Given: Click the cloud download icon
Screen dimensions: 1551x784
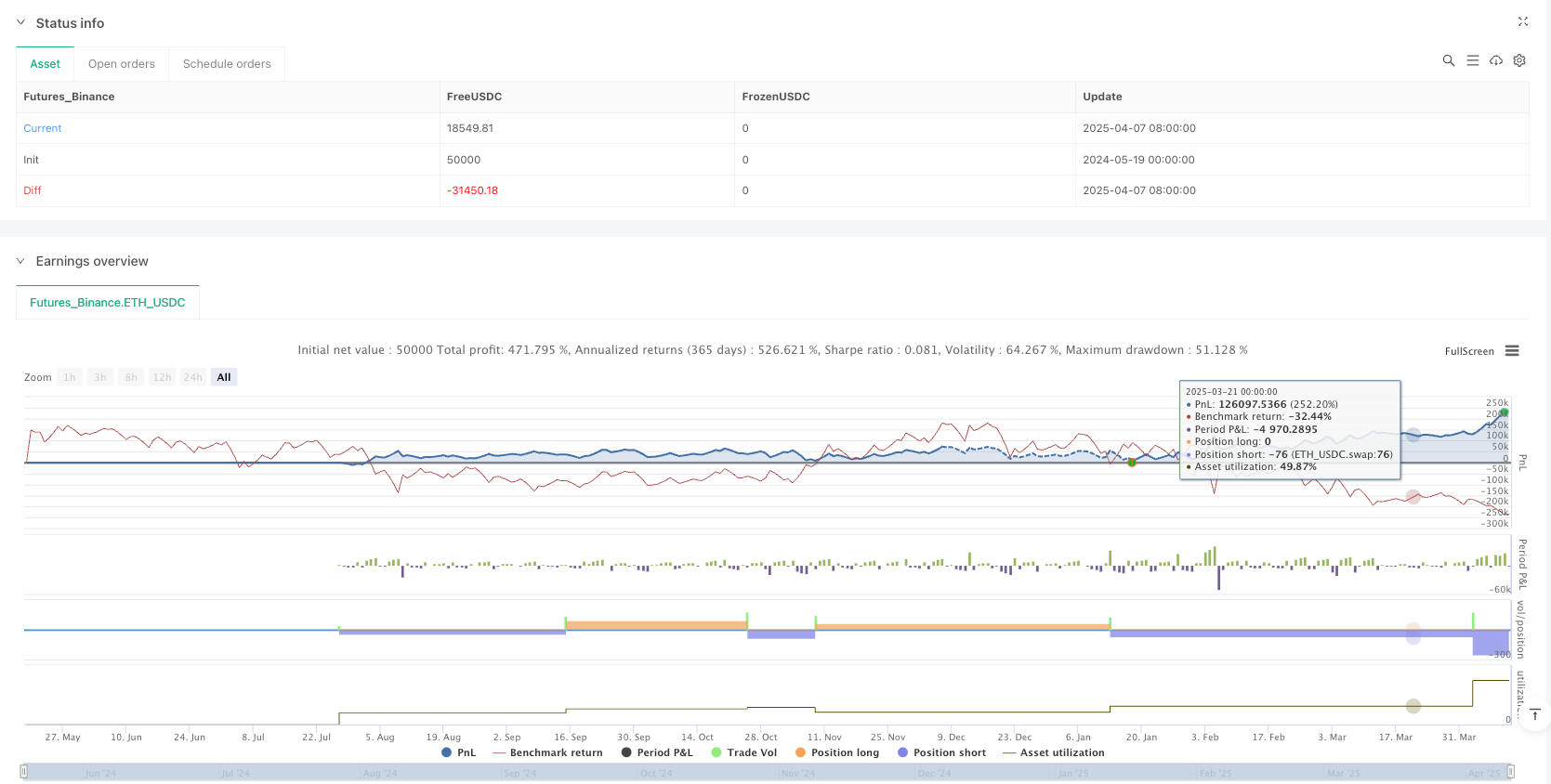Looking at the screenshot, I should pyautogui.click(x=1496, y=60).
